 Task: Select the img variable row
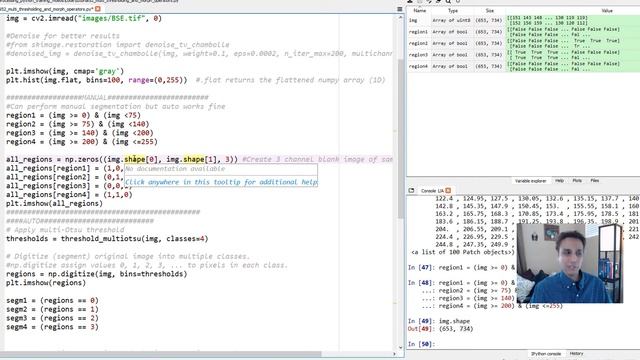[524, 20]
